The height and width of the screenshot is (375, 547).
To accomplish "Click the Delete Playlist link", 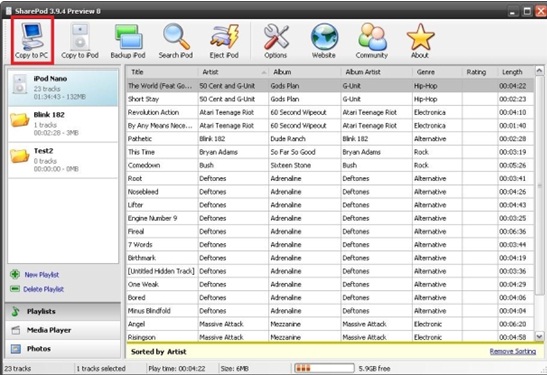I will click(44, 289).
